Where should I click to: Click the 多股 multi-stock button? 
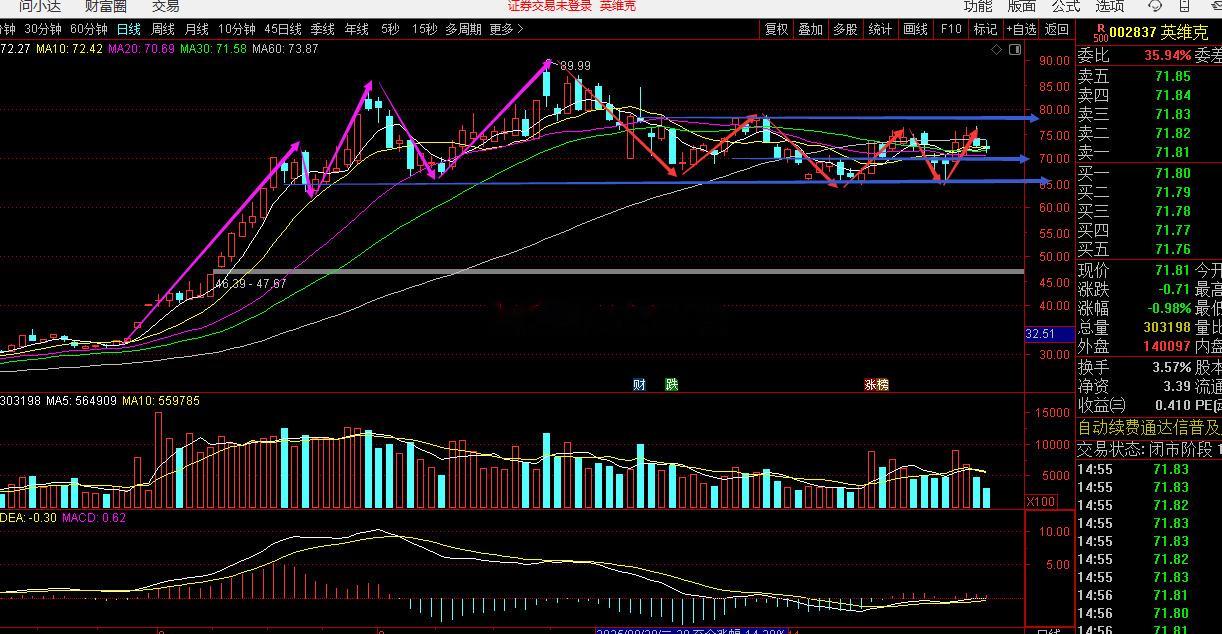tap(845, 30)
